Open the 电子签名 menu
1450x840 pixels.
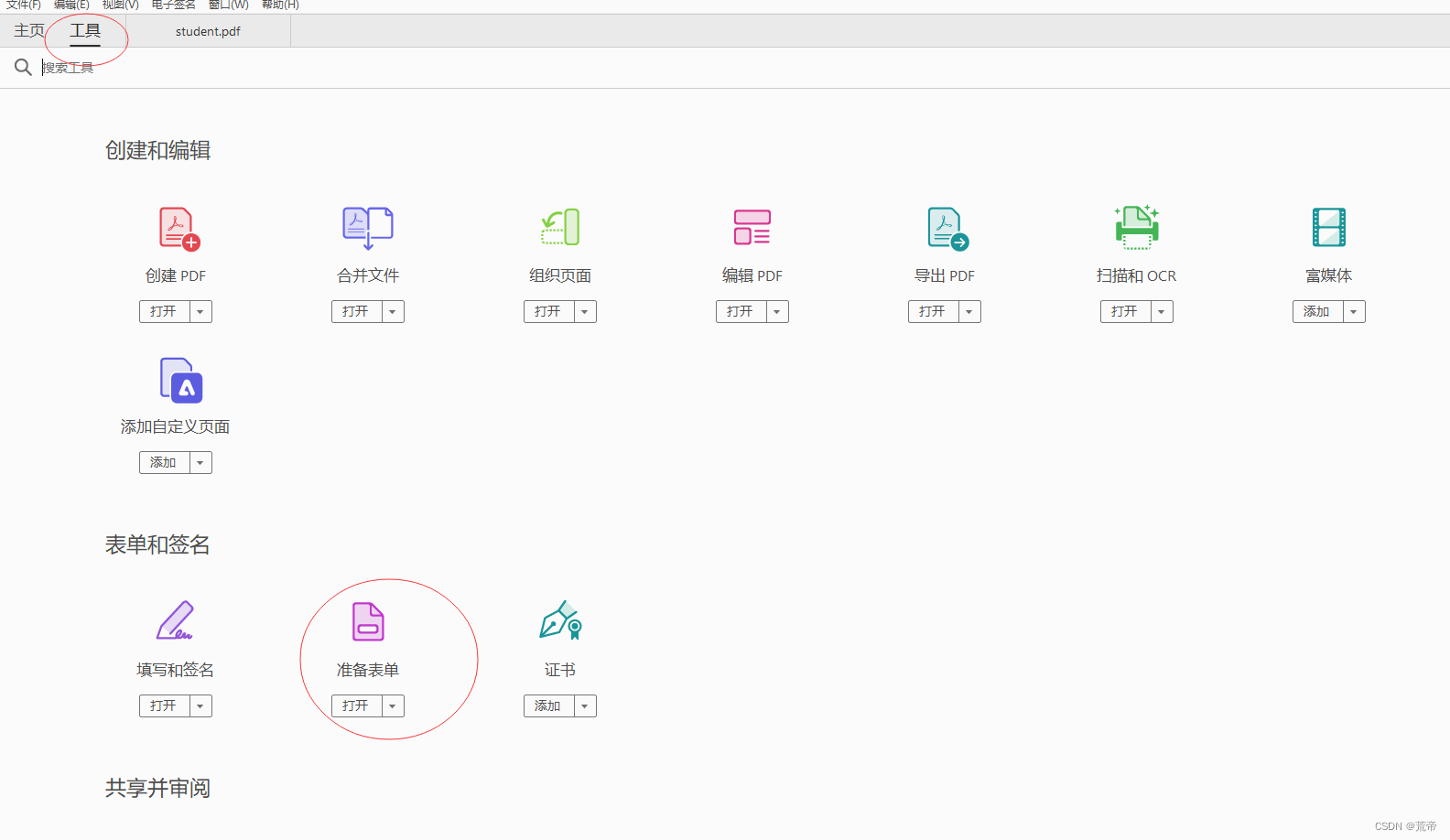tap(173, 5)
